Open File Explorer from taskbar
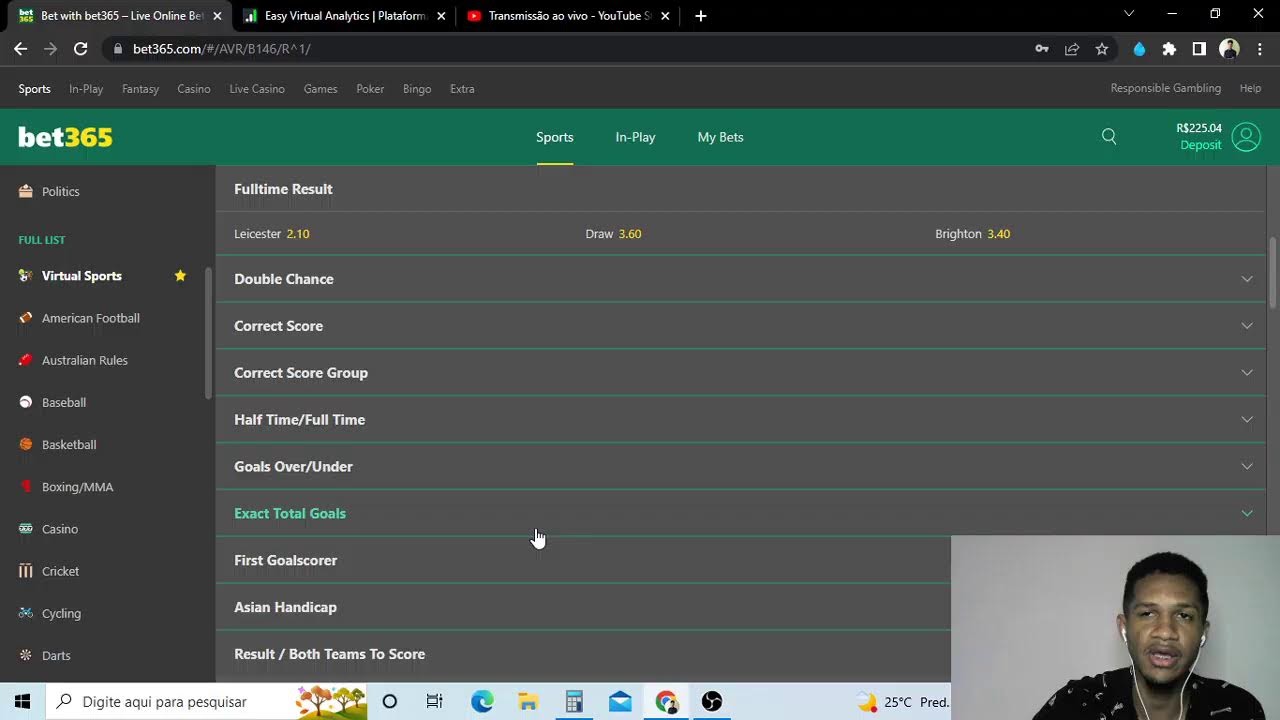The width and height of the screenshot is (1280, 720). point(528,701)
